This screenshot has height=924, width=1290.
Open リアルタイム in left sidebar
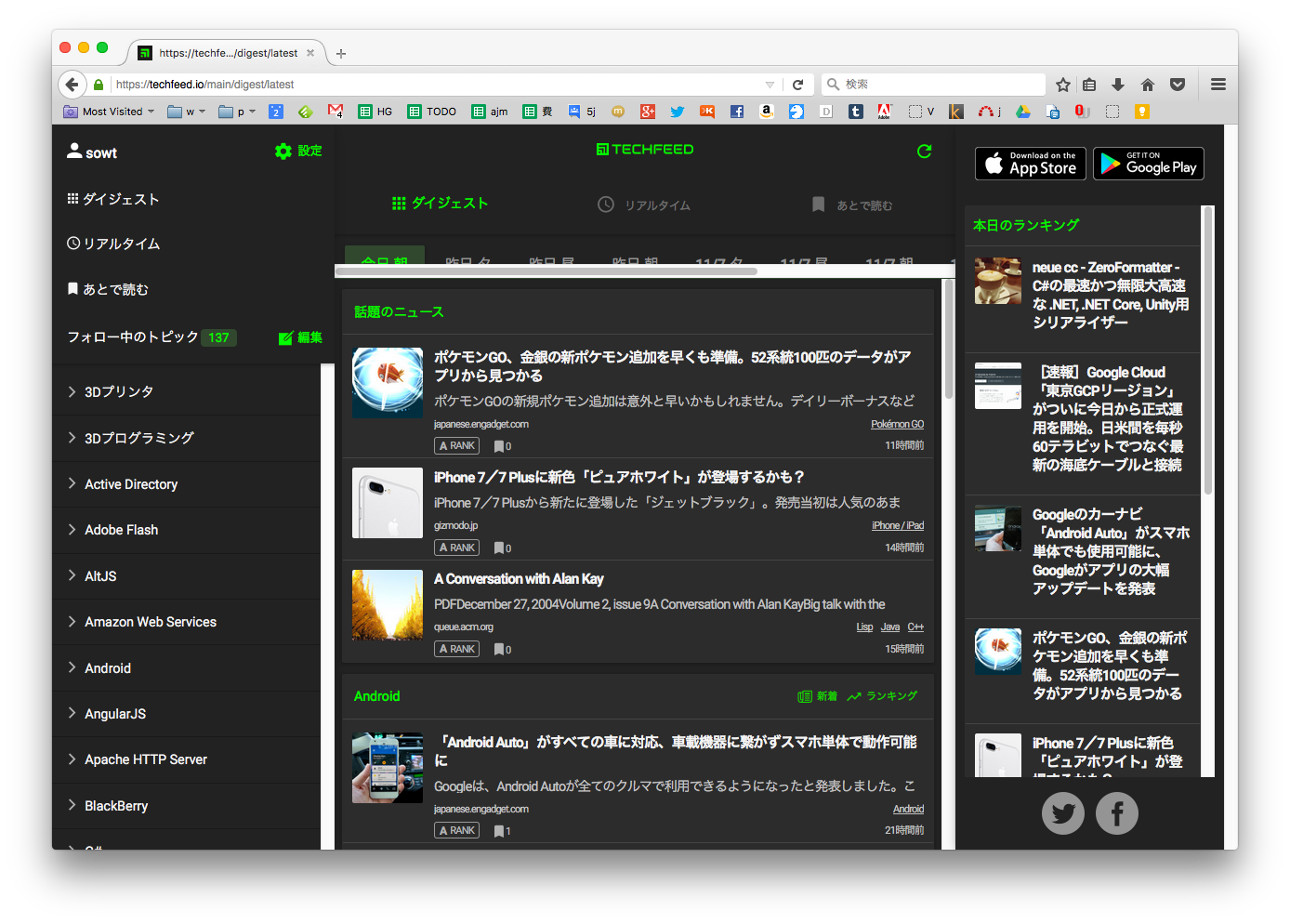(113, 244)
